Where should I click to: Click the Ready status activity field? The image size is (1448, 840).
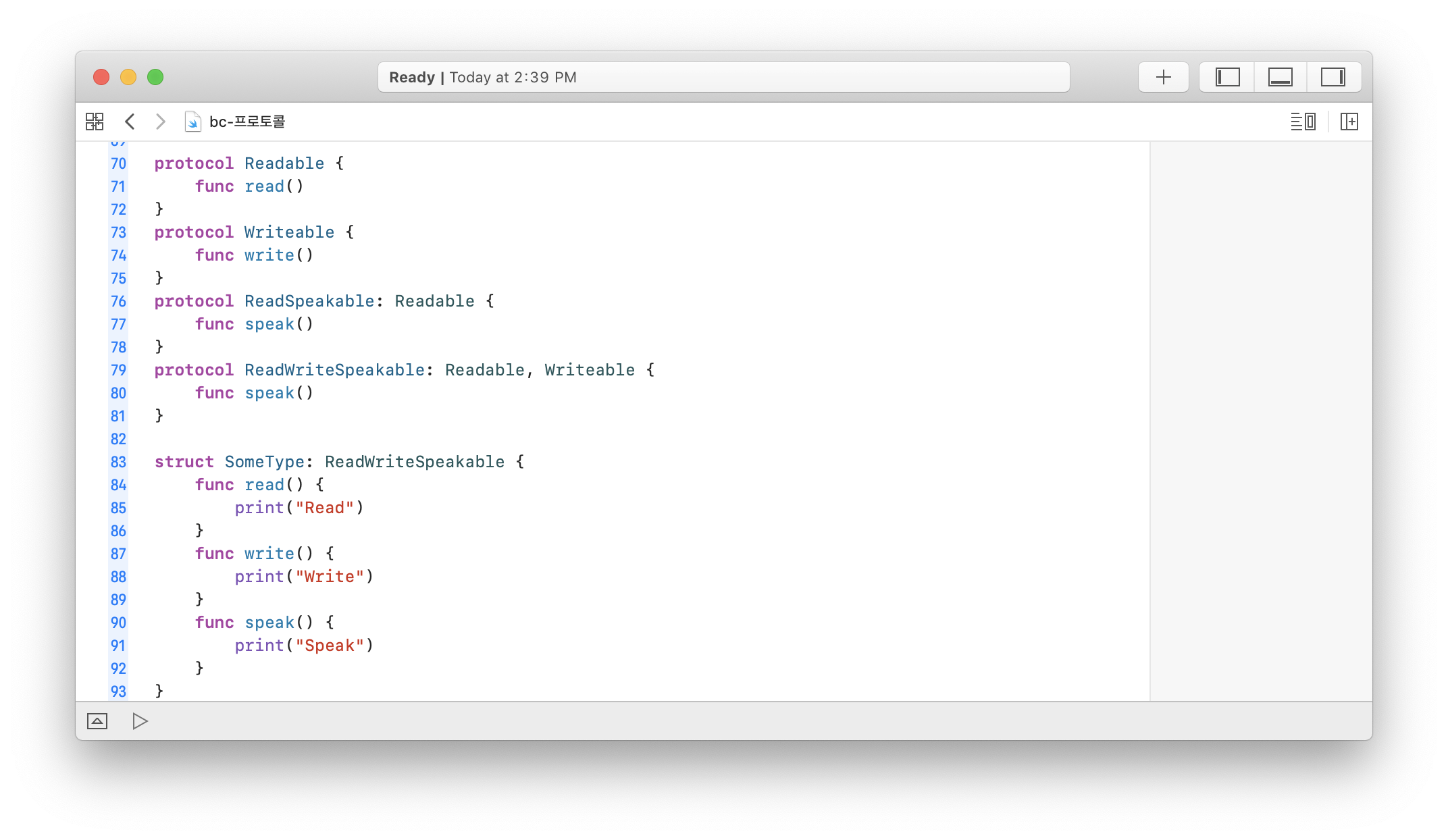click(723, 77)
